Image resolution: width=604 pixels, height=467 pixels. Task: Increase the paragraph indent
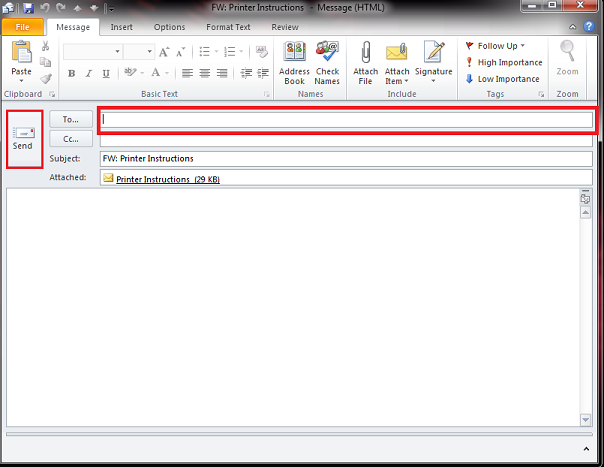(x=263, y=73)
